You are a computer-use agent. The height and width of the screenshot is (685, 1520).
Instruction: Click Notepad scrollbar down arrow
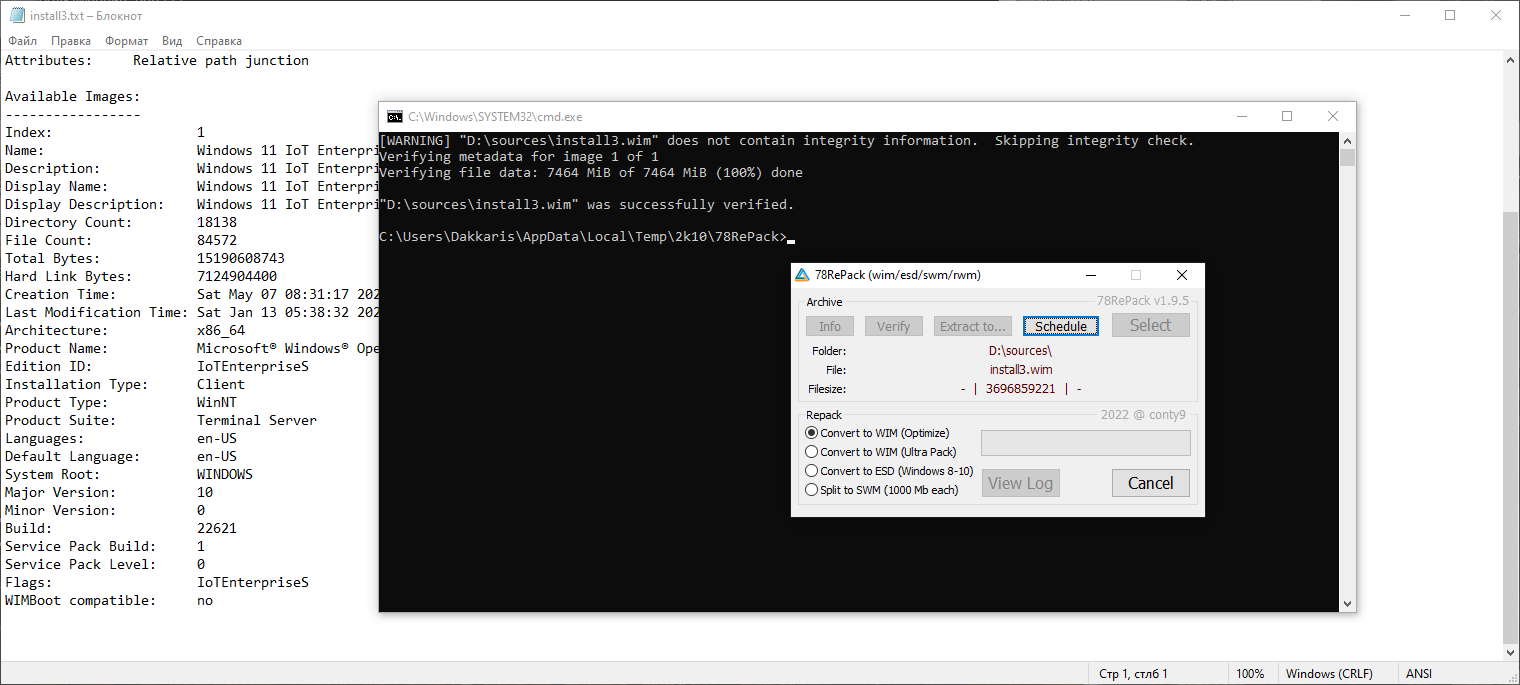(1511, 652)
